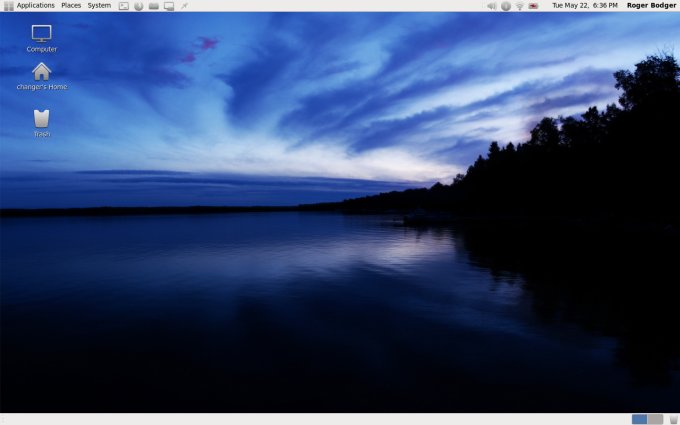Switch to the first workspace in the switcher
The image size is (680, 425).
(639, 419)
